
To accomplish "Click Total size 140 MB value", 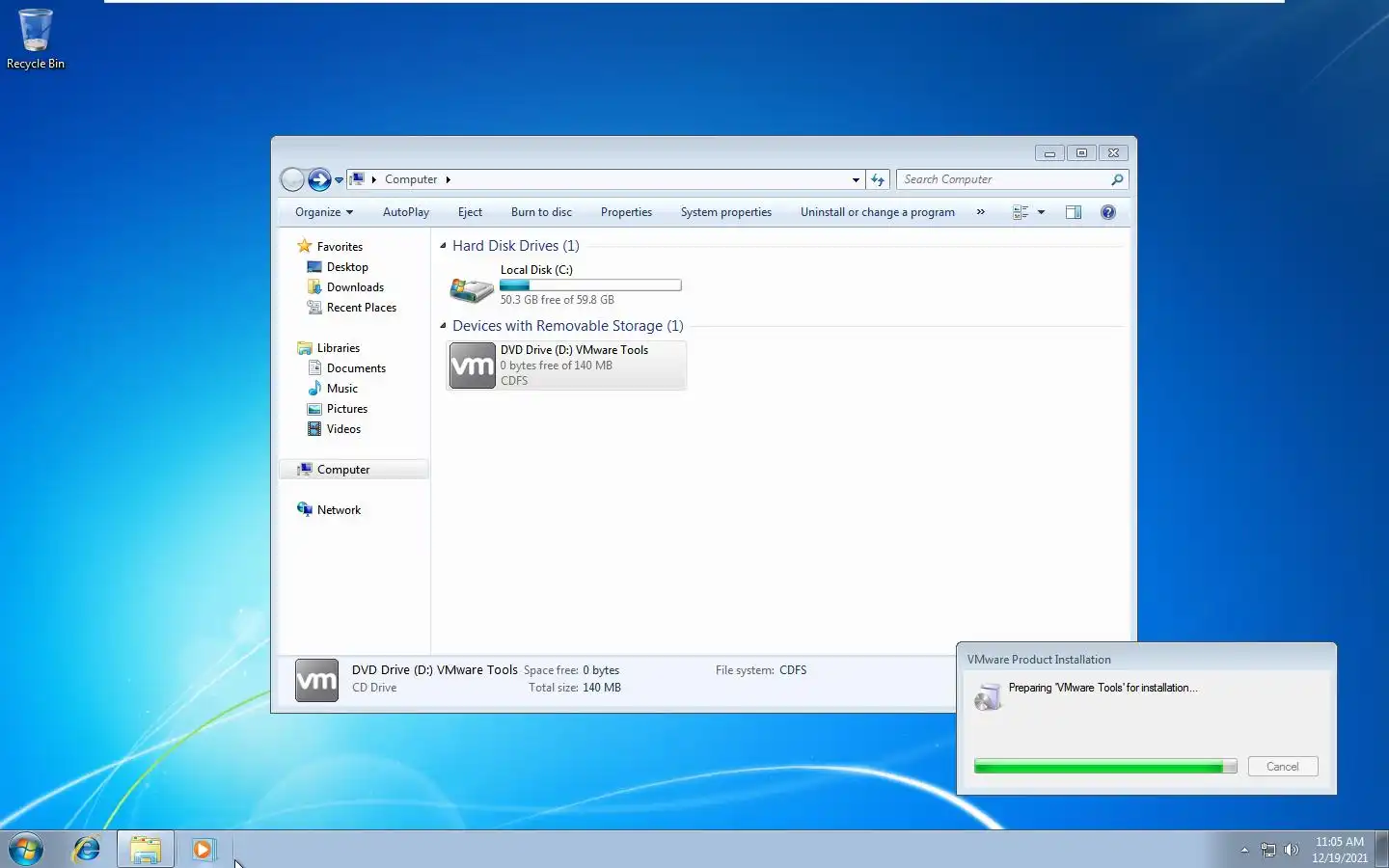I will pos(602,688).
